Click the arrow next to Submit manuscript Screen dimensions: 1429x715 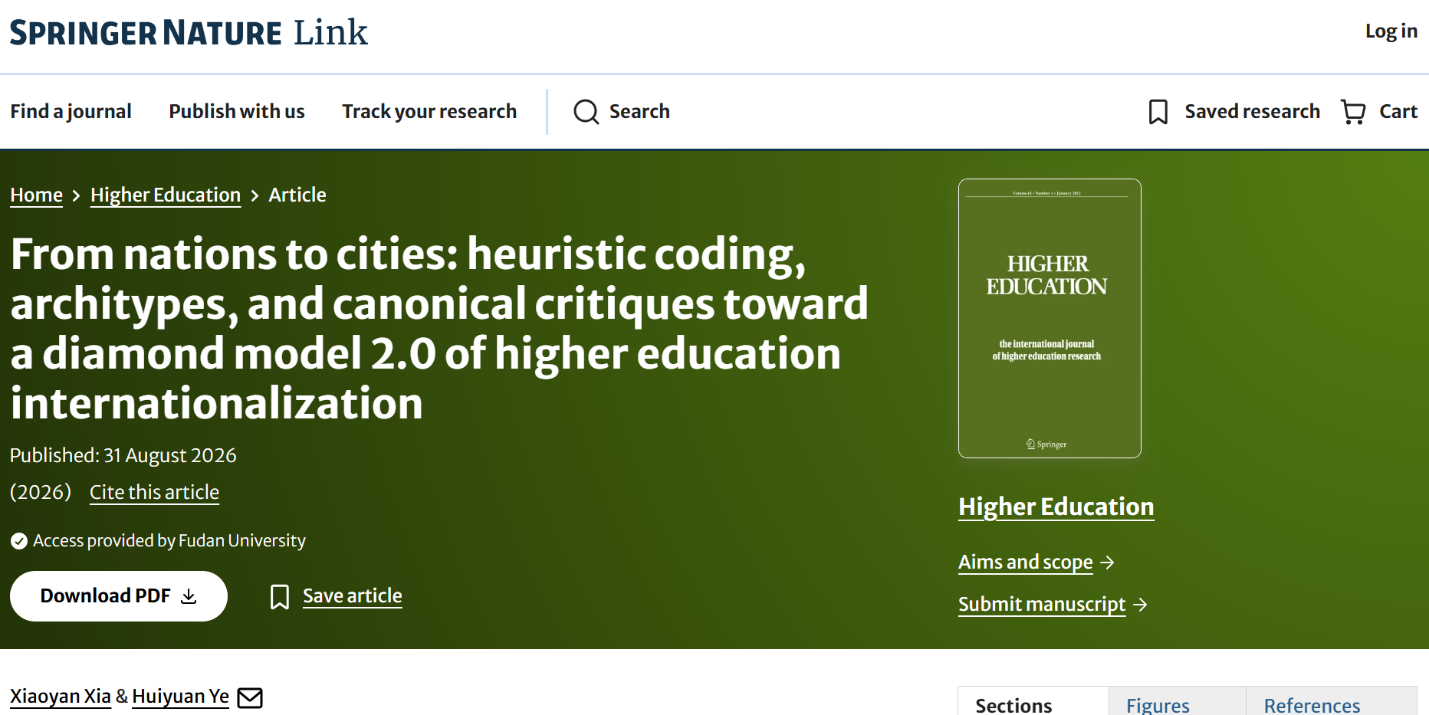coord(1140,605)
